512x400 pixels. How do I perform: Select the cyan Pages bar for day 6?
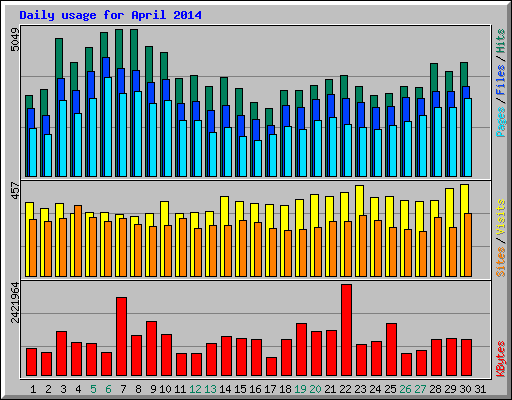pos(108,127)
